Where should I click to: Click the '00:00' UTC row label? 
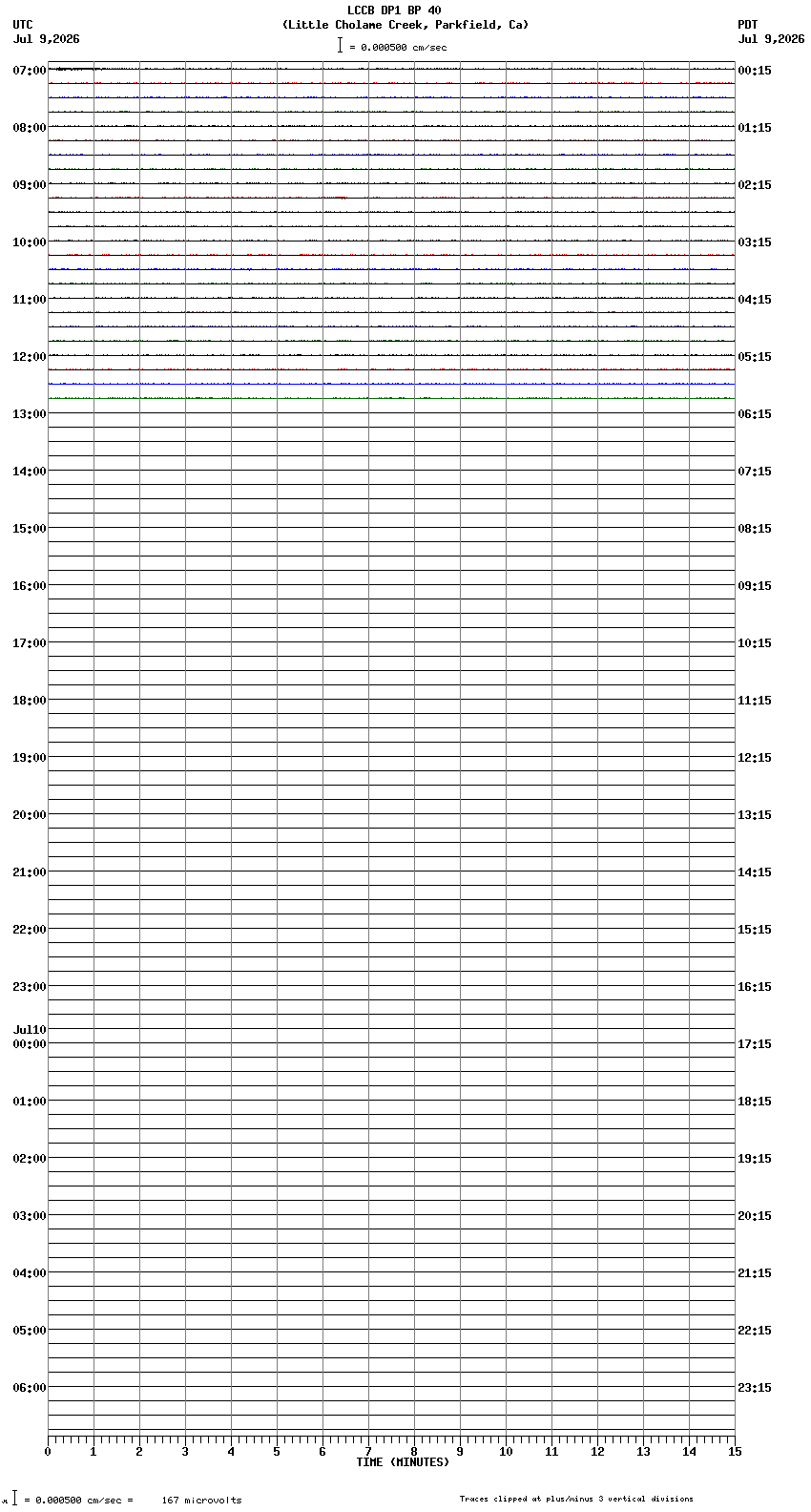[30, 1044]
